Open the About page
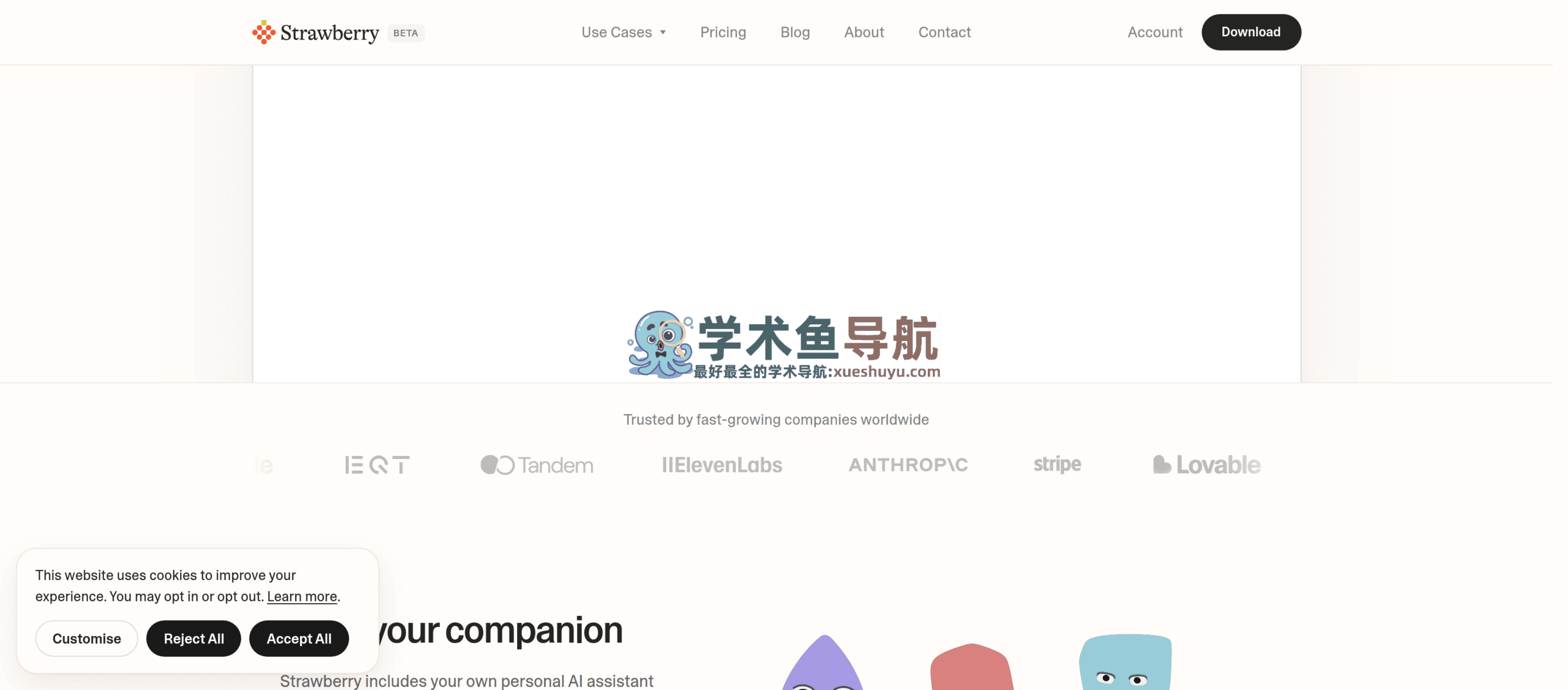The image size is (1568, 690). (x=864, y=32)
